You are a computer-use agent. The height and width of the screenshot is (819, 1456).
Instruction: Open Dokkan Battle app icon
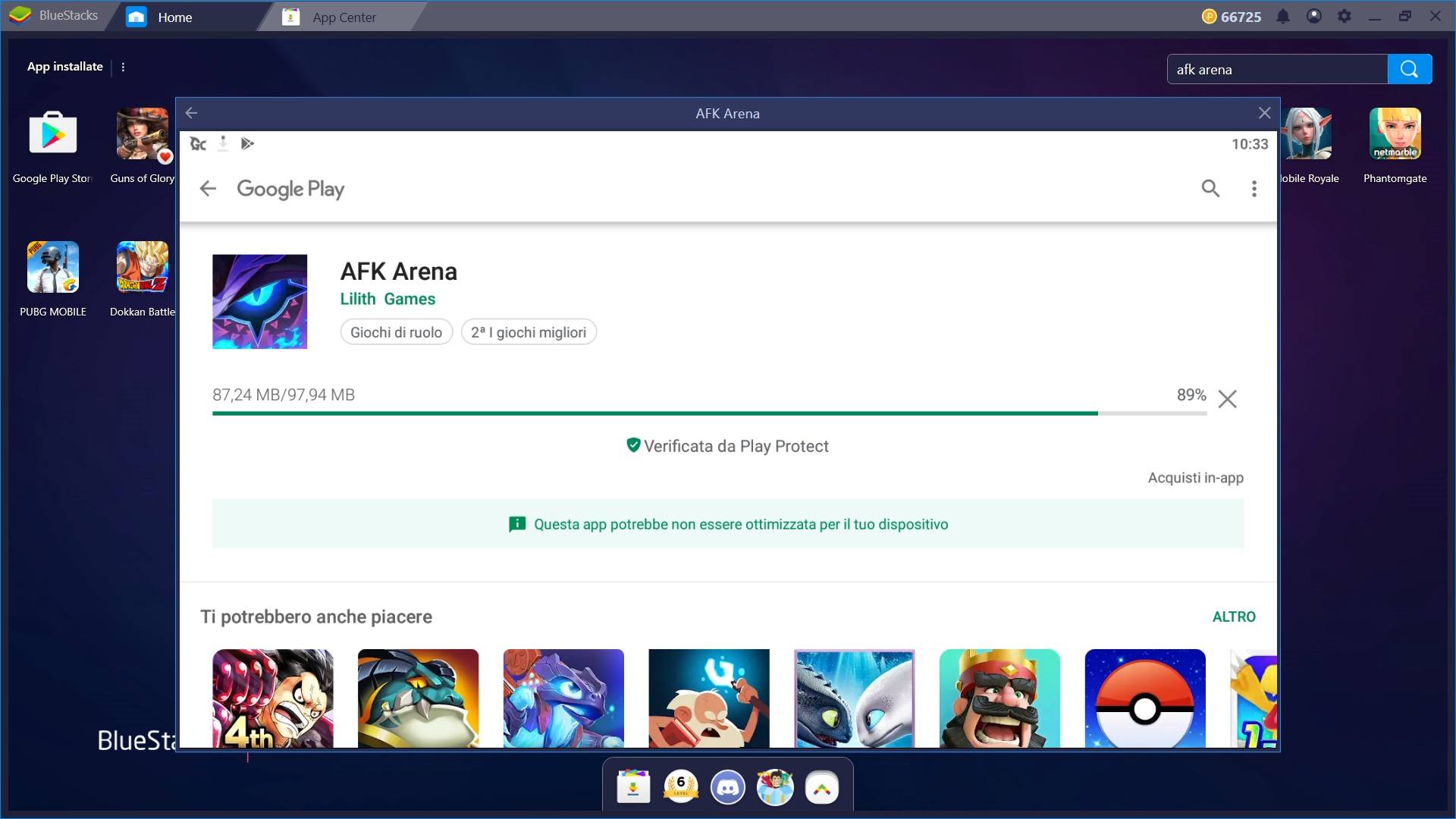pos(143,267)
